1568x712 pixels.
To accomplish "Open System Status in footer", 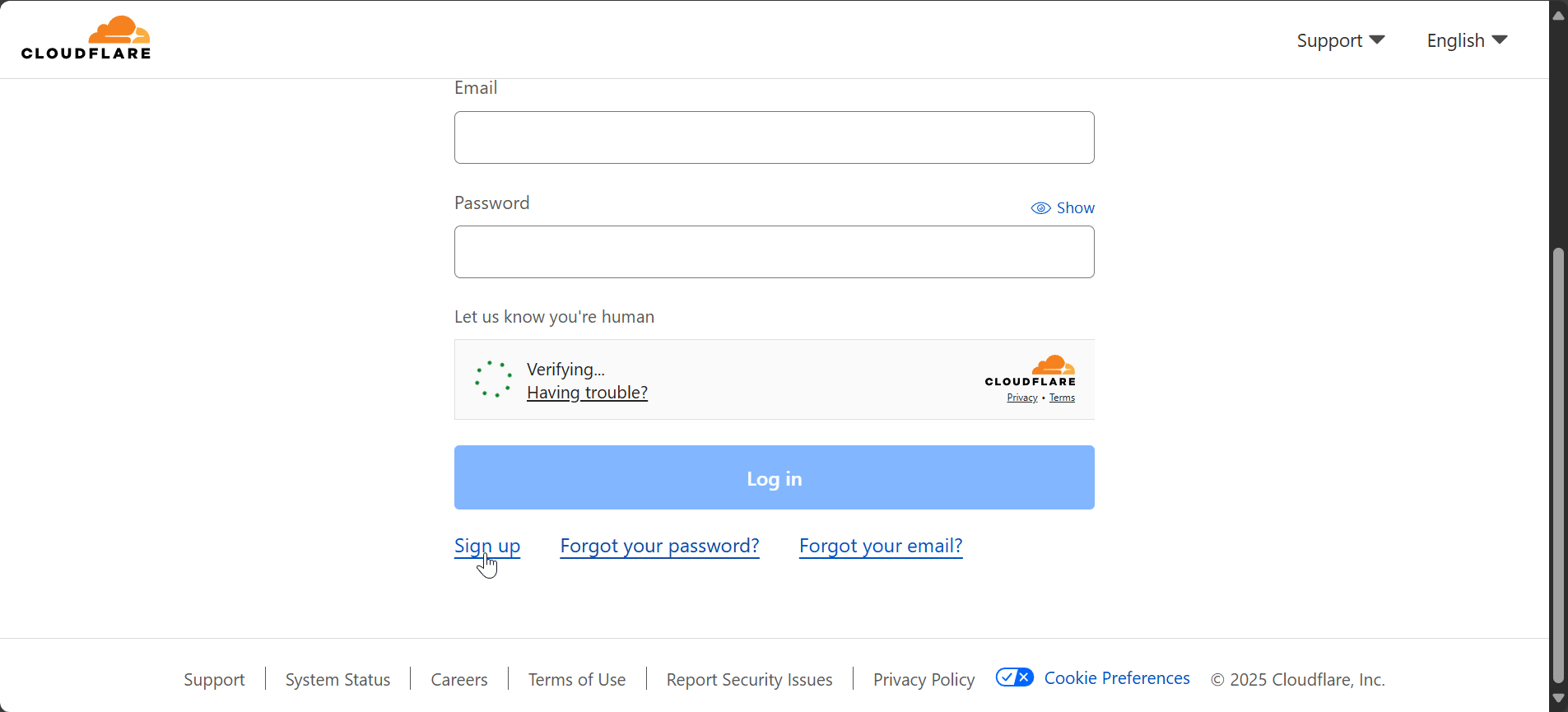I will 337,680.
